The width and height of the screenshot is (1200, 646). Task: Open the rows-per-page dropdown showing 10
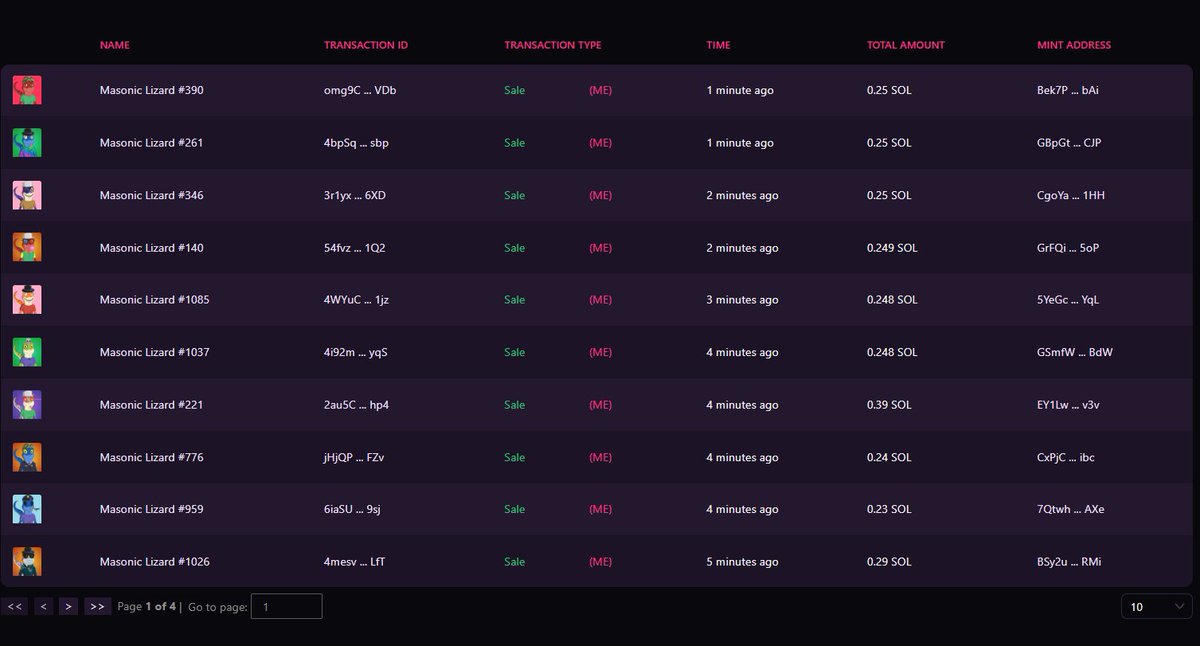pyautogui.click(x=1156, y=606)
